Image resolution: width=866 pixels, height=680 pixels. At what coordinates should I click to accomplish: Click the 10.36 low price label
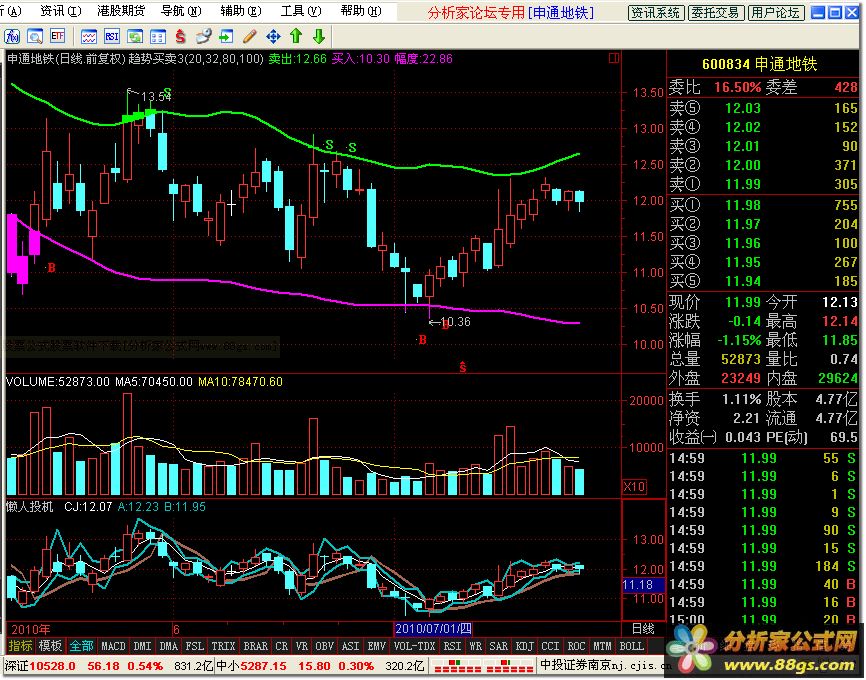tap(456, 321)
